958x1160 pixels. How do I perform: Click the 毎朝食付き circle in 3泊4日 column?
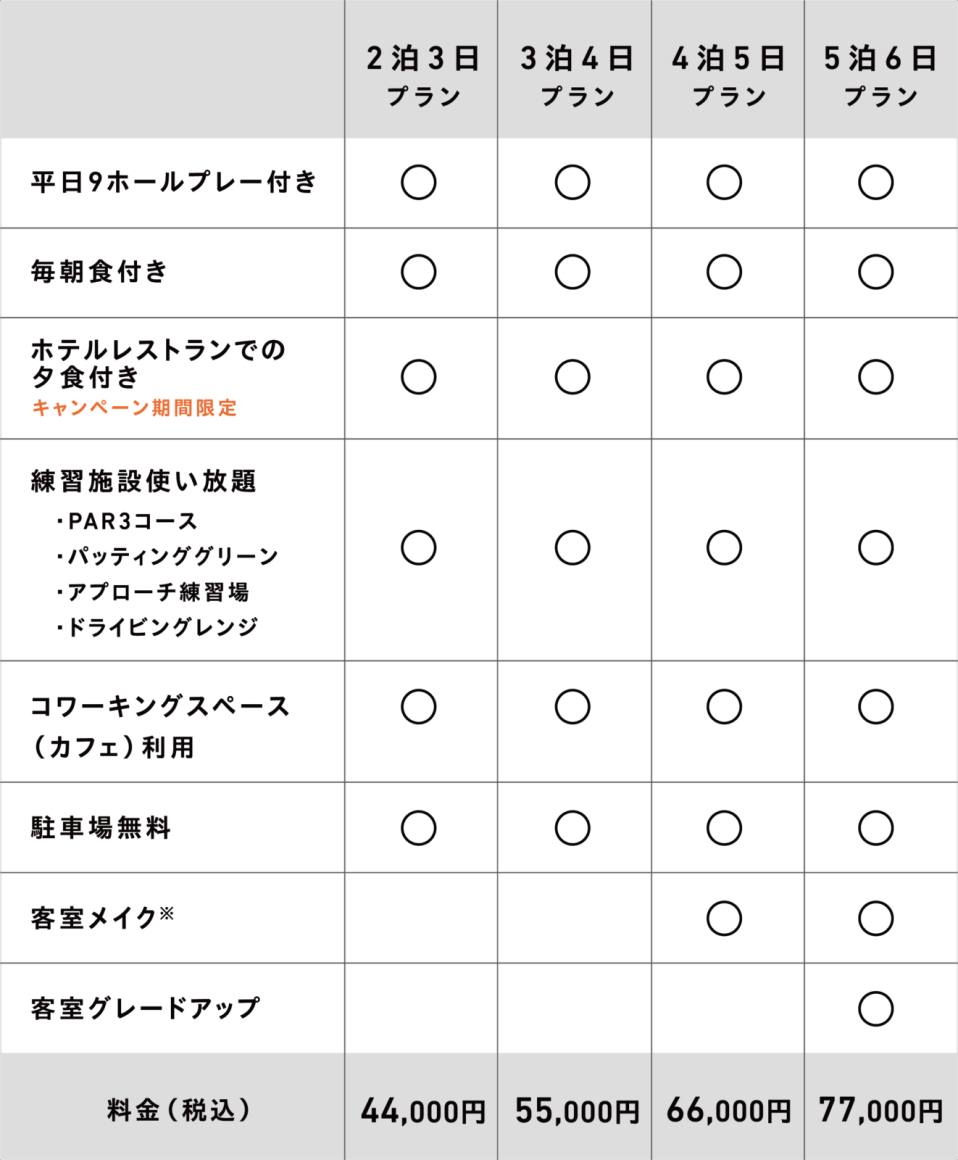click(x=572, y=271)
